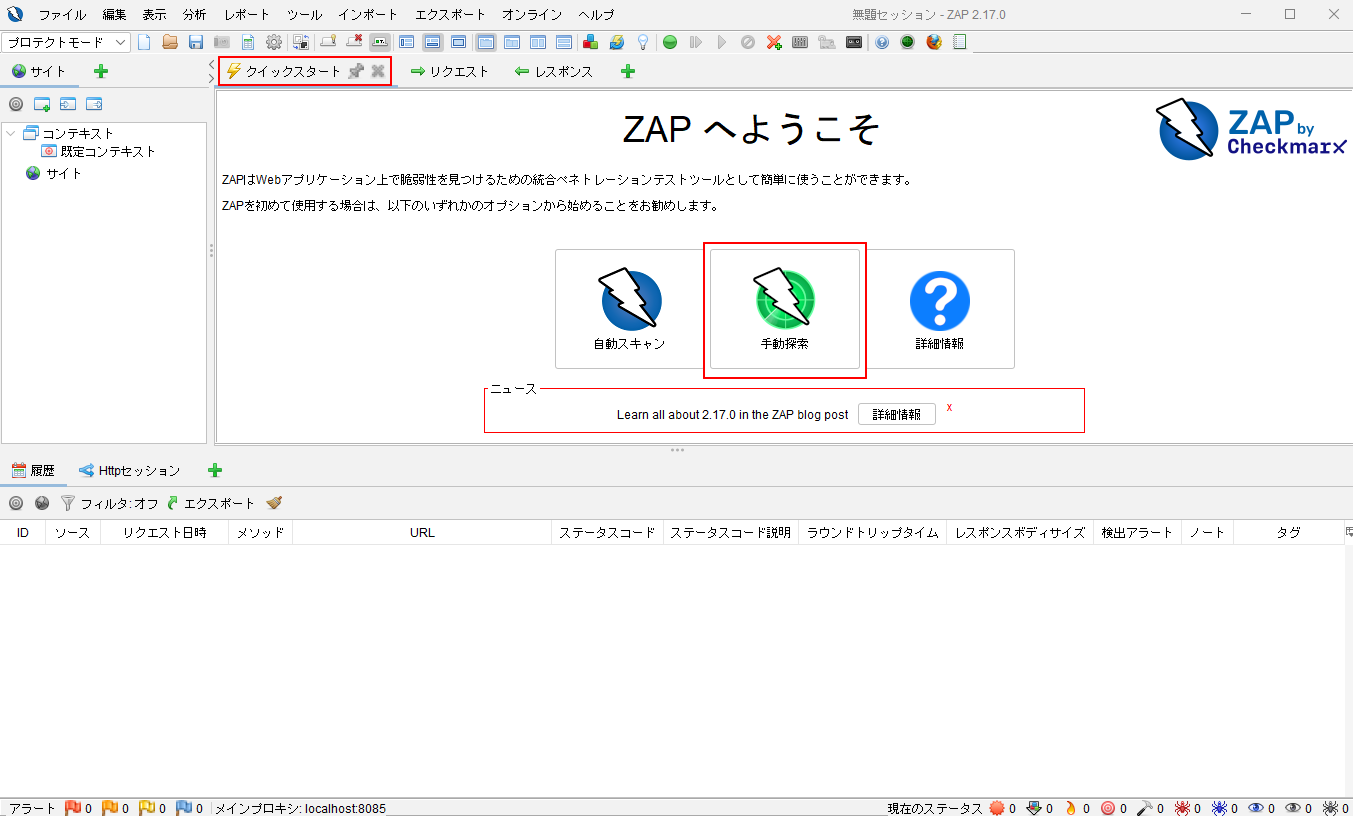Screen dimensions: 1353x817
Task: Add a custom HTTP breakpoint (red X plus)
Action: (774, 42)
